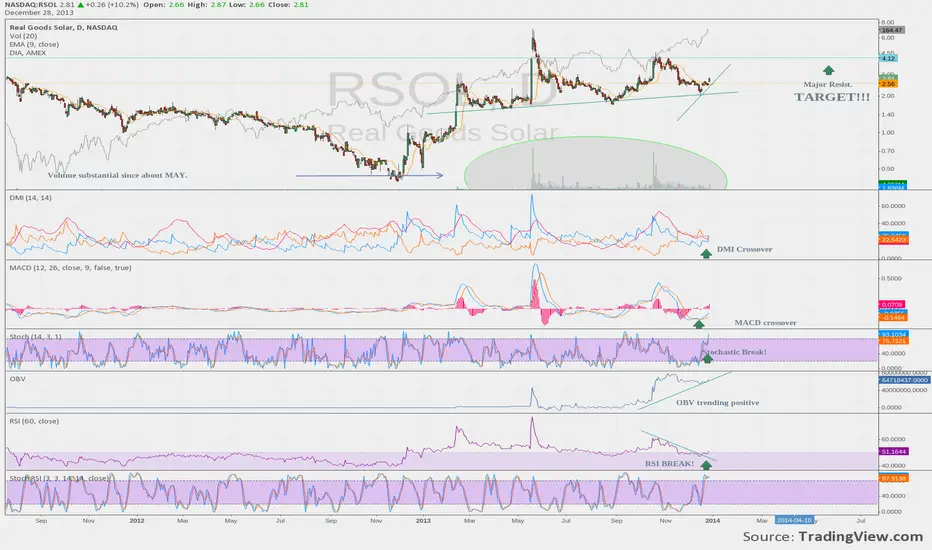Click the green arrow at Stochastic Break!

tap(707, 359)
